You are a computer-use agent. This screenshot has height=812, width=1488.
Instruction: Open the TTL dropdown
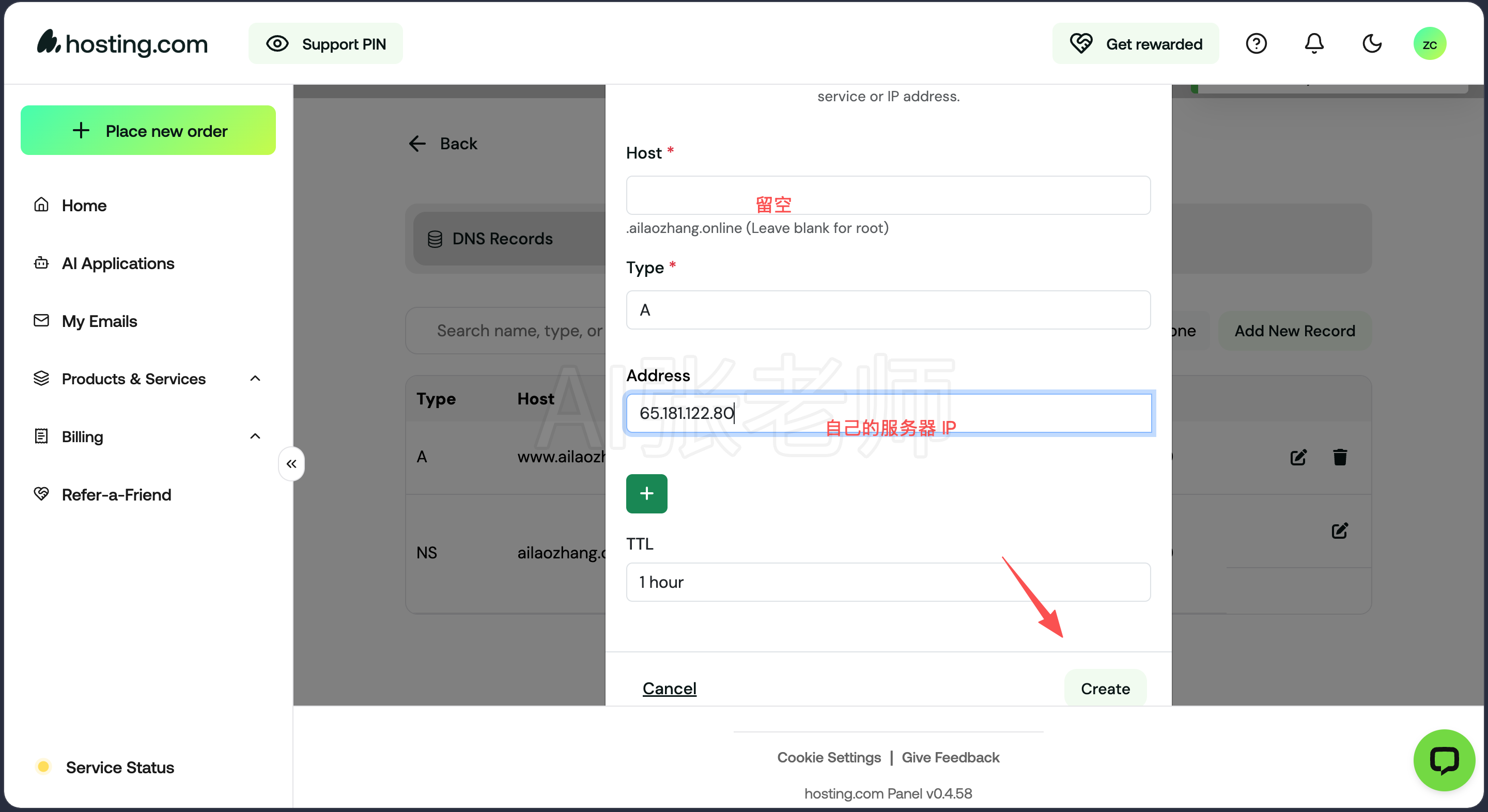pos(888,582)
